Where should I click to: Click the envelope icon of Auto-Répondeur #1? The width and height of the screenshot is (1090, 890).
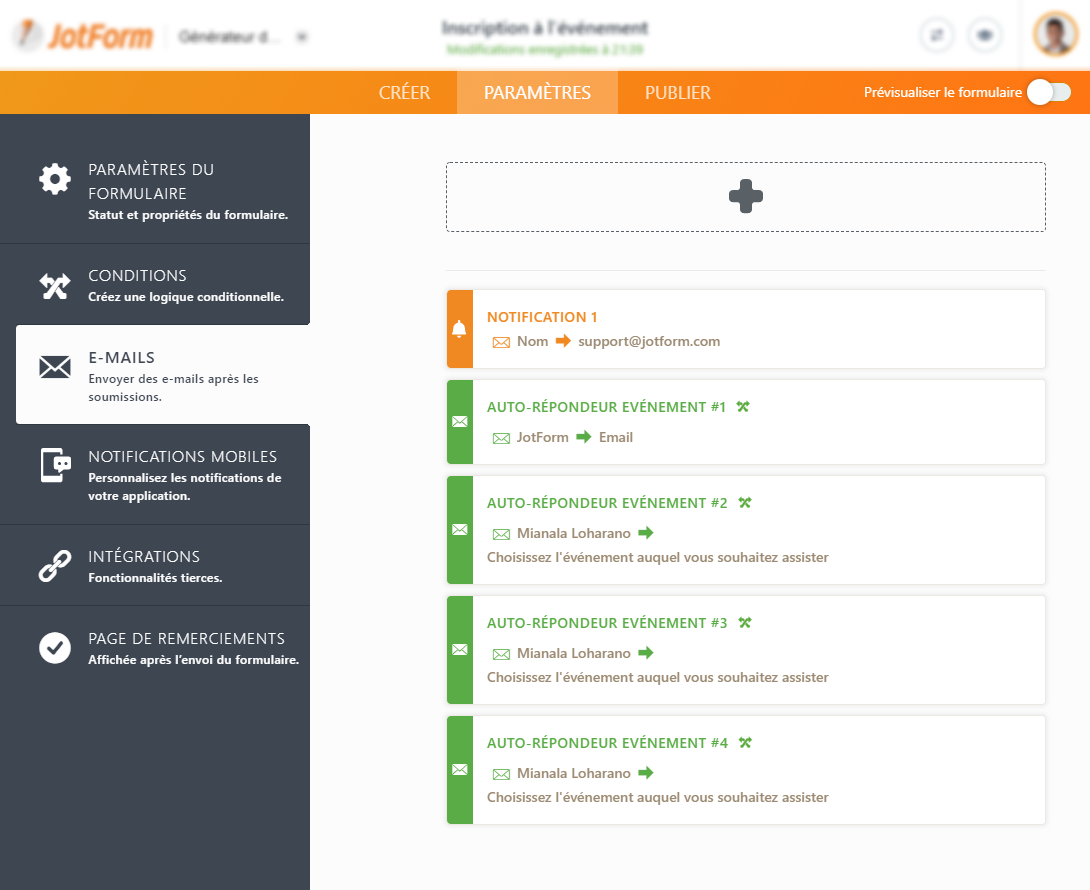(459, 422)
